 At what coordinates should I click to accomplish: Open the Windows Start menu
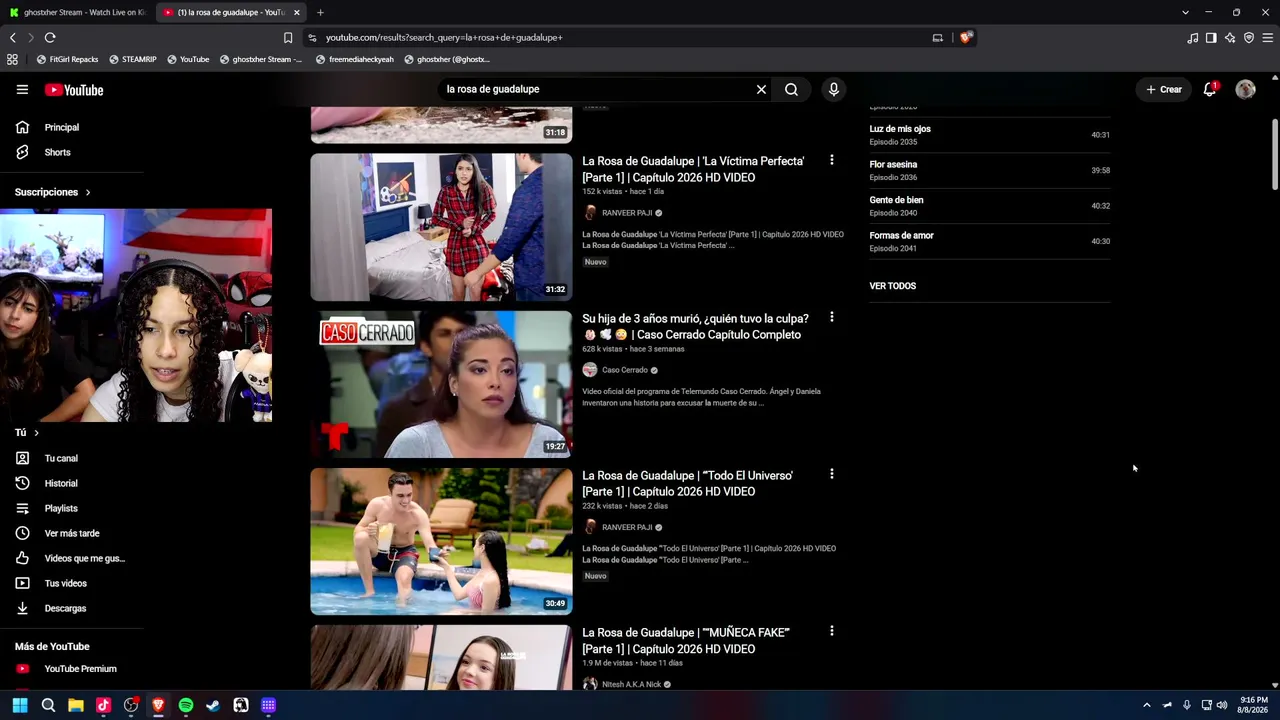(20, 705)
